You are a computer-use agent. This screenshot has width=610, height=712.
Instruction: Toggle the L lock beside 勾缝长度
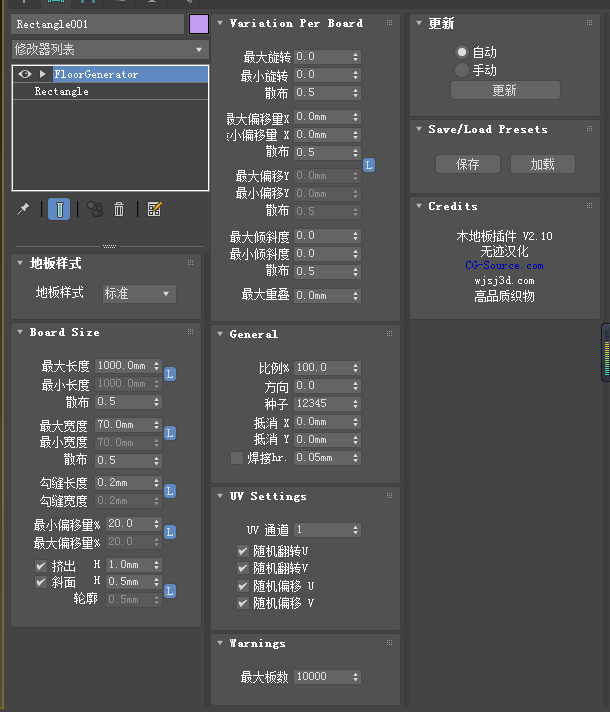(x=170, y=491)
